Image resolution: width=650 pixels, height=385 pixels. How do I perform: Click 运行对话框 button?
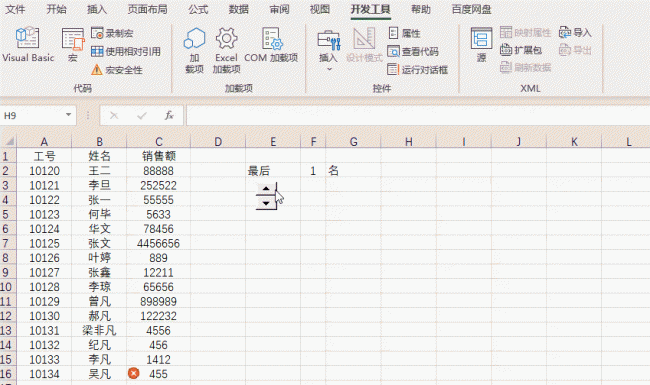[x=417, y=70]
